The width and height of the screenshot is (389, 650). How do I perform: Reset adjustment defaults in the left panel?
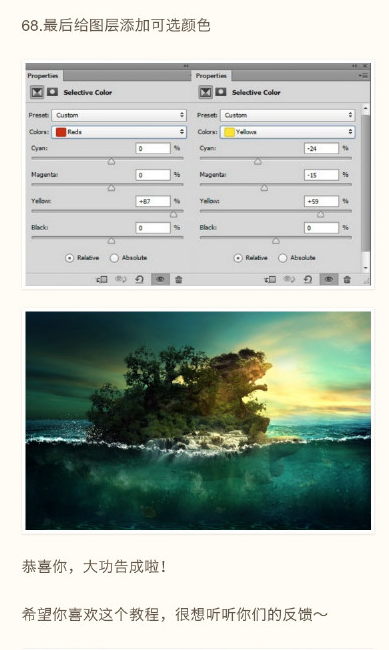coord(139,279)
